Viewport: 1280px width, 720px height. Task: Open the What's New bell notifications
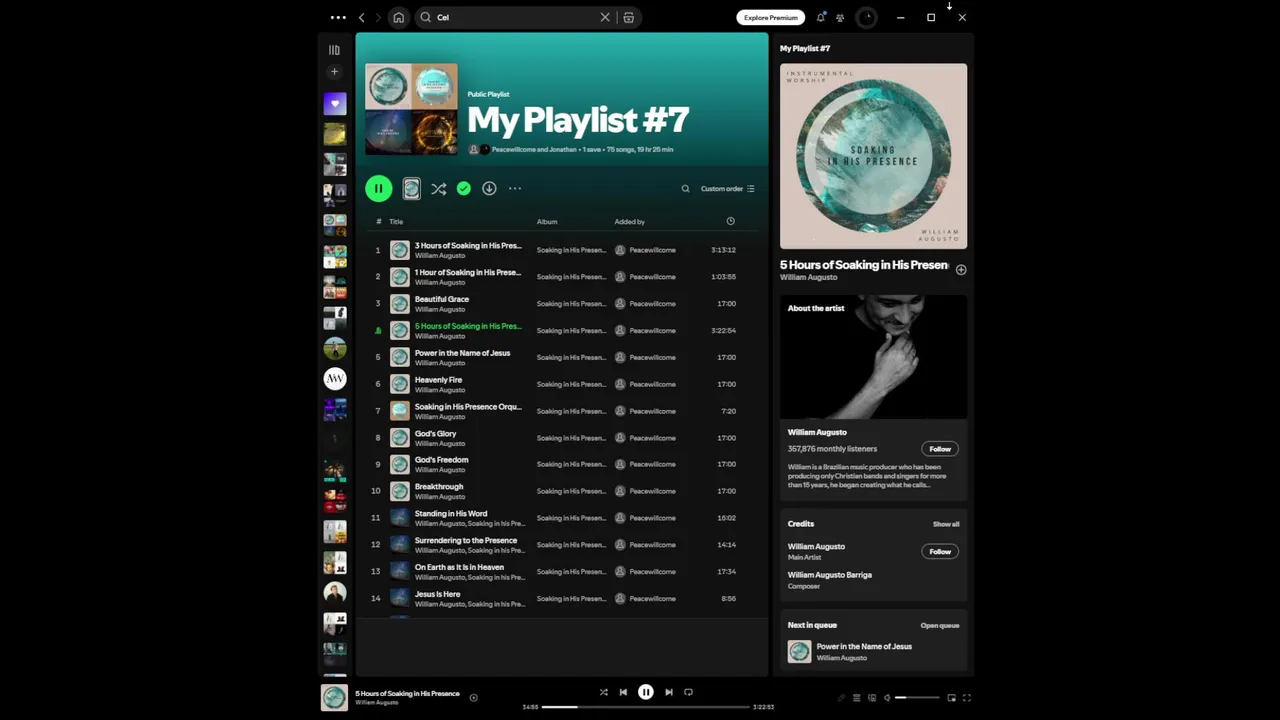pyautogui.click(x=821, y=17)
